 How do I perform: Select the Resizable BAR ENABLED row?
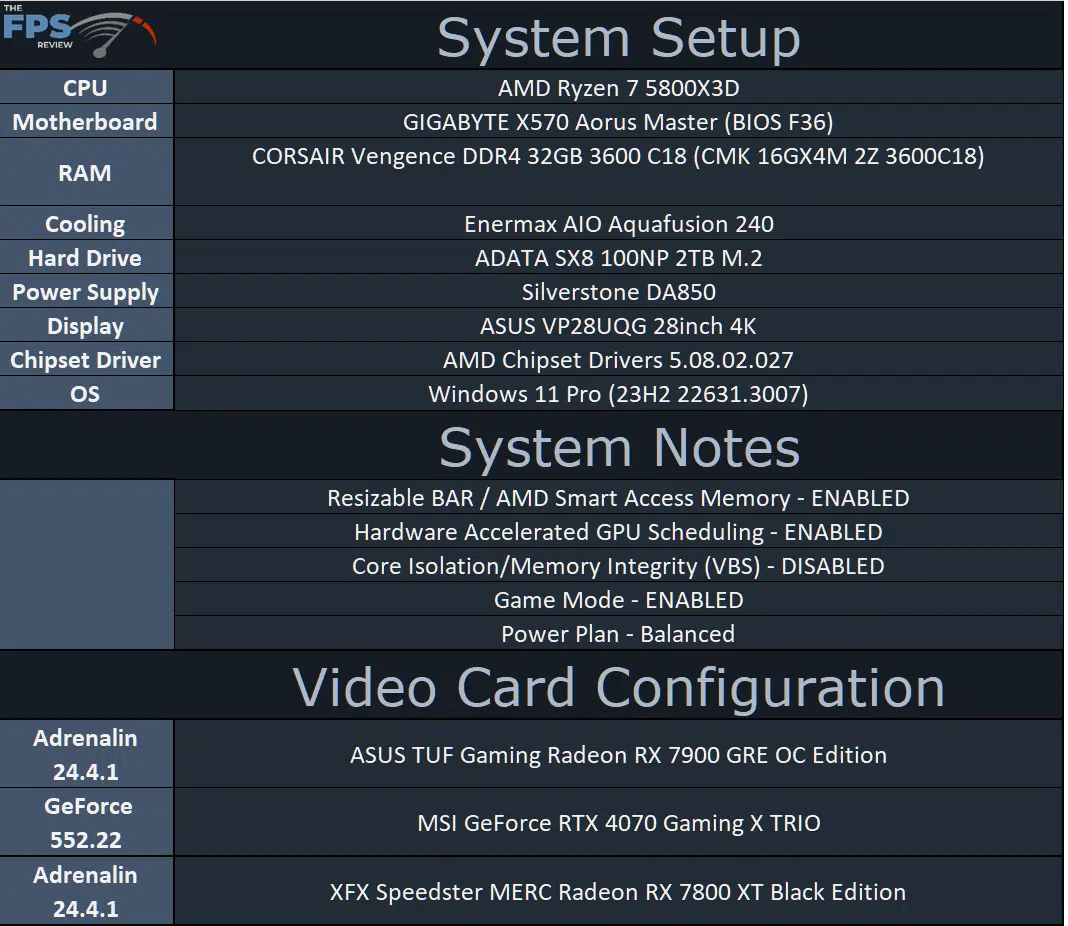(618, 498)
